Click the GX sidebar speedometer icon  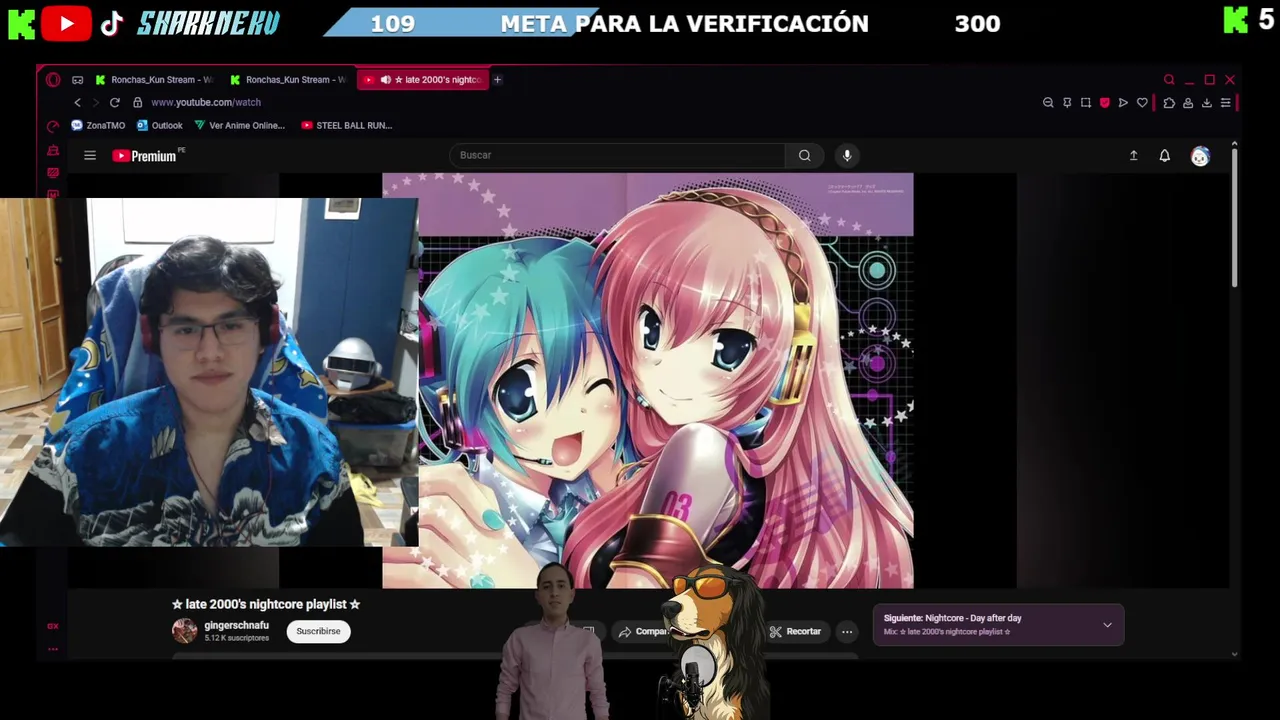click(x=53, y=126)
